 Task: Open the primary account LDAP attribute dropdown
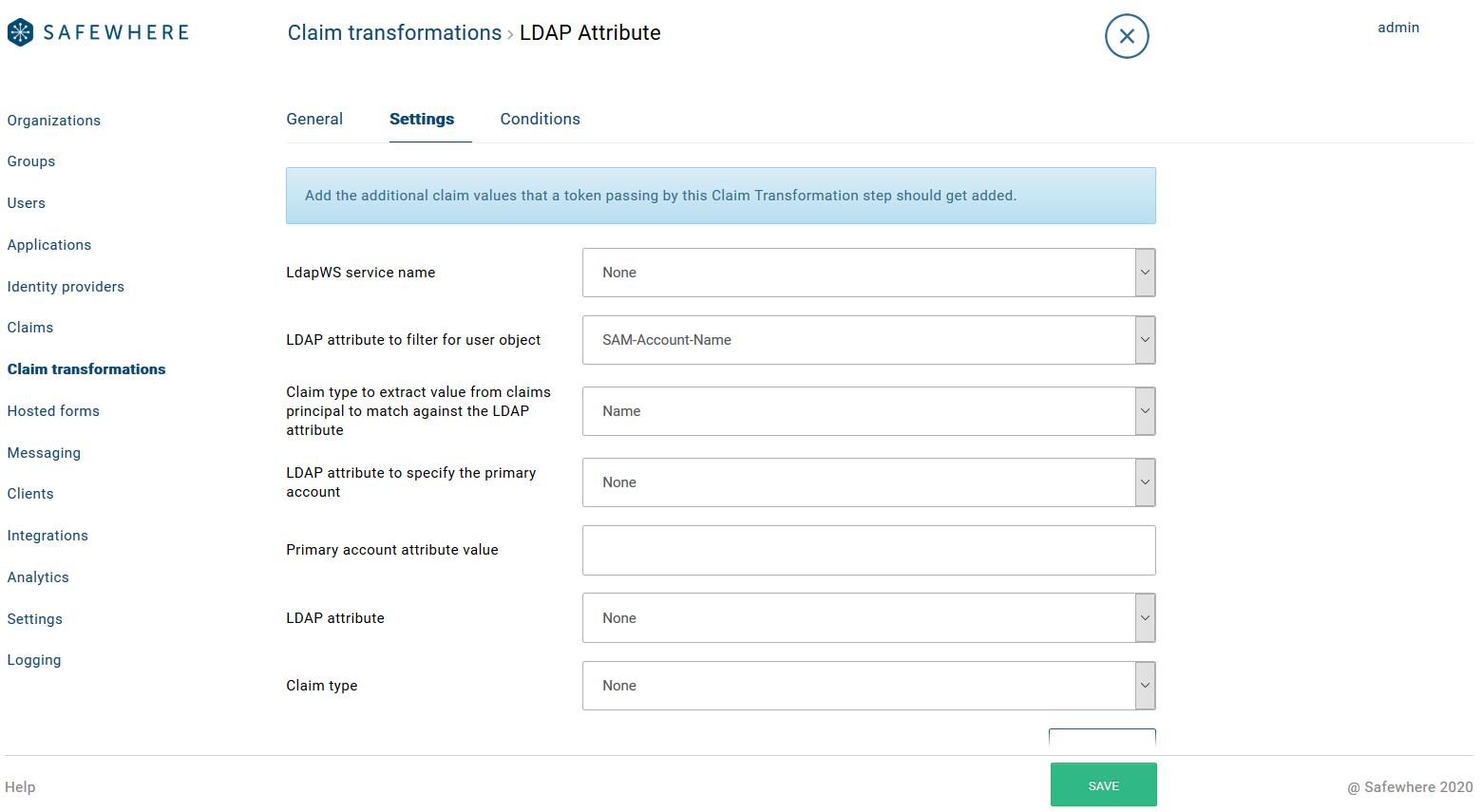868,482
